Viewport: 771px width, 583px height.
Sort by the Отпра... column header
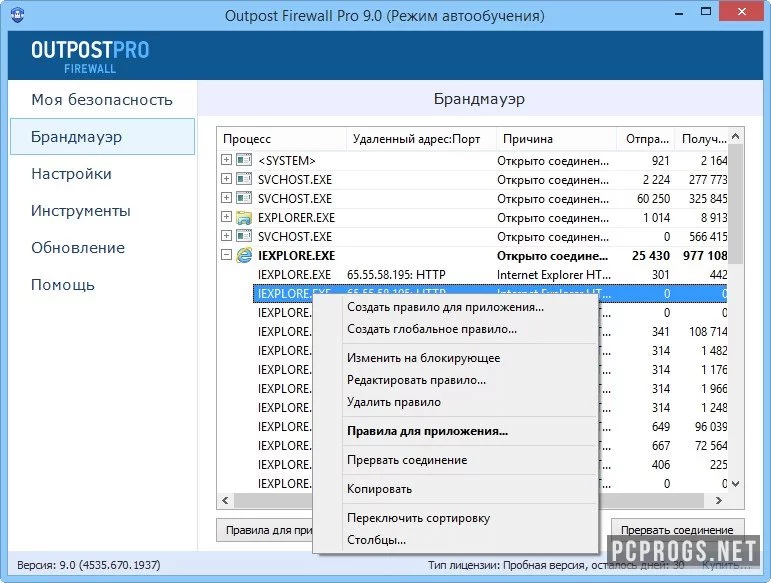[x=647, y=139]
